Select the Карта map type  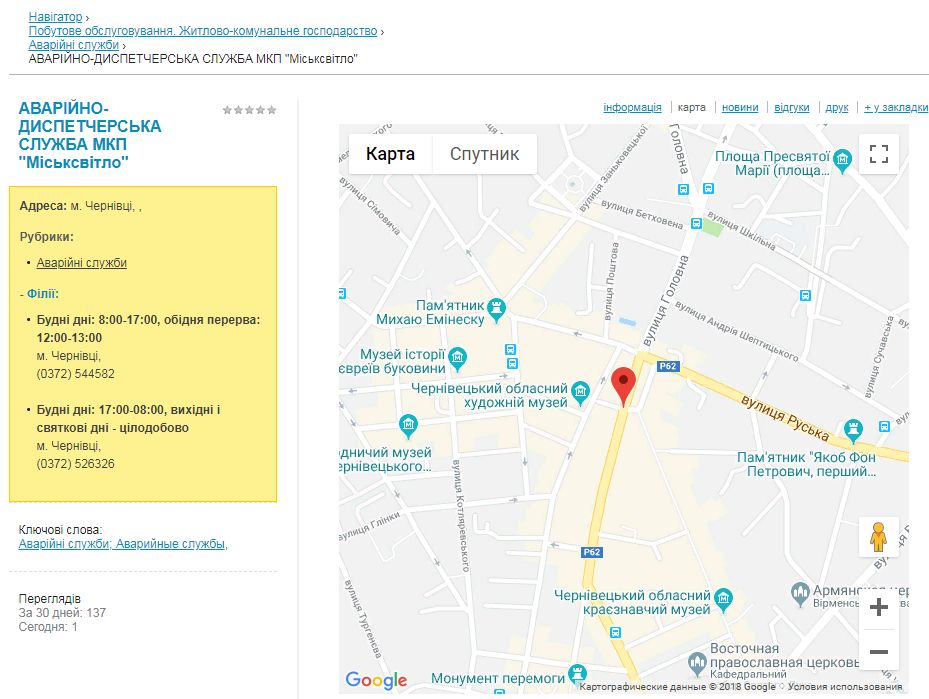coord(390,154)
